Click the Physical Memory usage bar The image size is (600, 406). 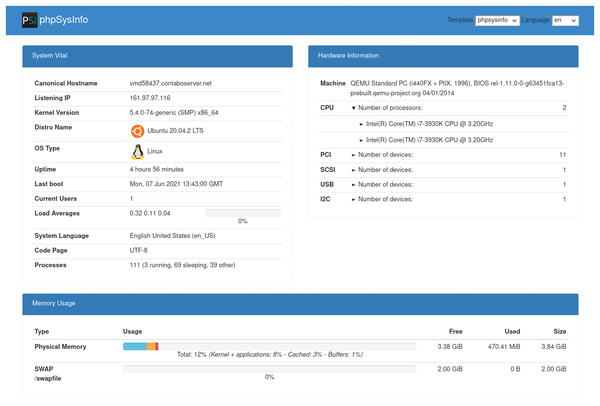click(x=269, y=346)
